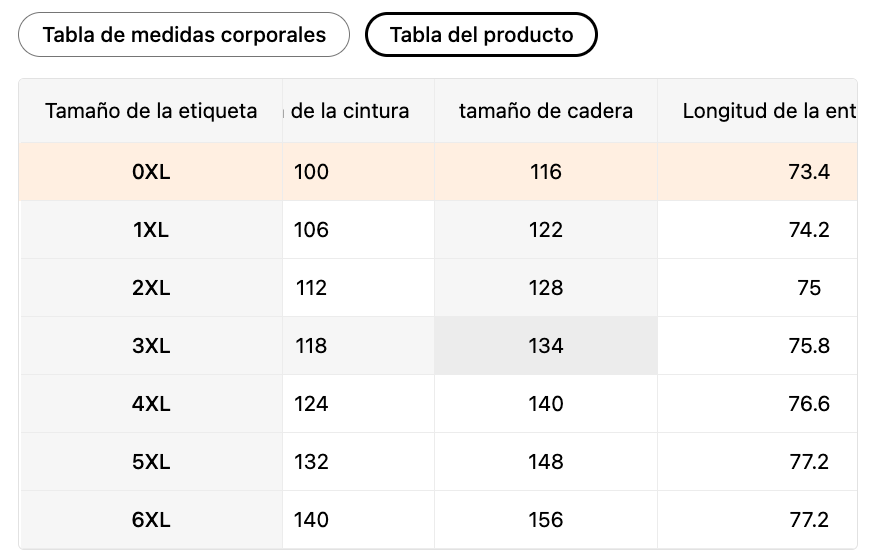Select the 0XL size row label
This screenshot has height=554, width=870.
tap(151, 172)
